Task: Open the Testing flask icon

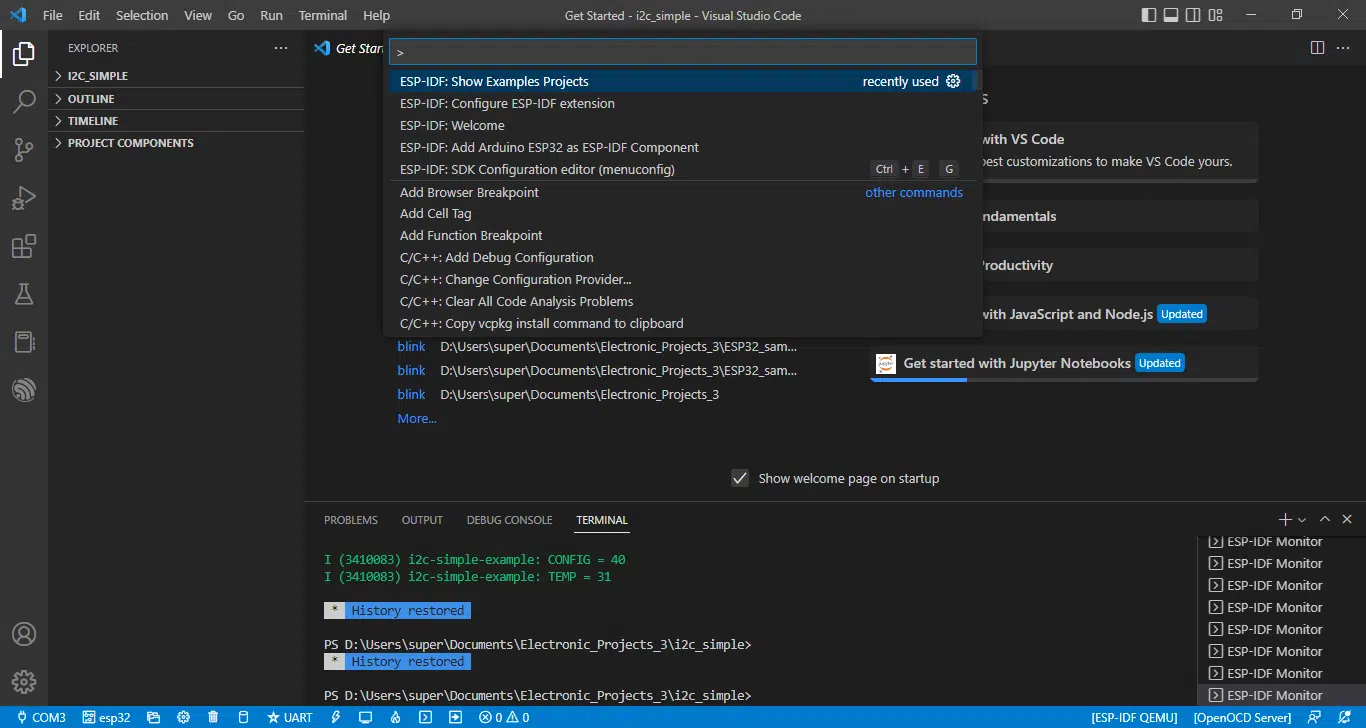Action: pos(24,293)
